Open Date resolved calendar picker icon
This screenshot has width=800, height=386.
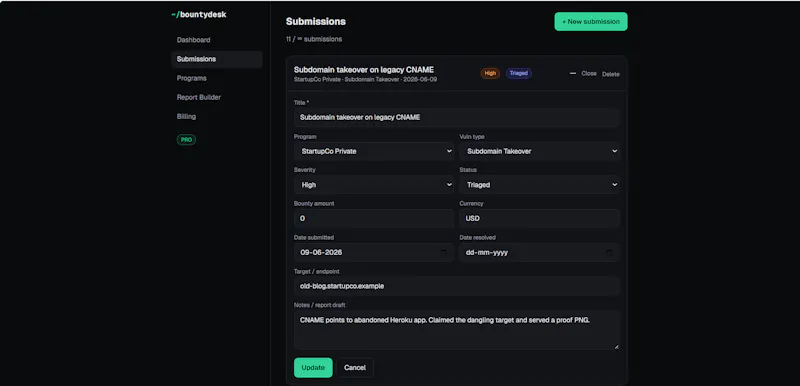(x=609, y=252)
